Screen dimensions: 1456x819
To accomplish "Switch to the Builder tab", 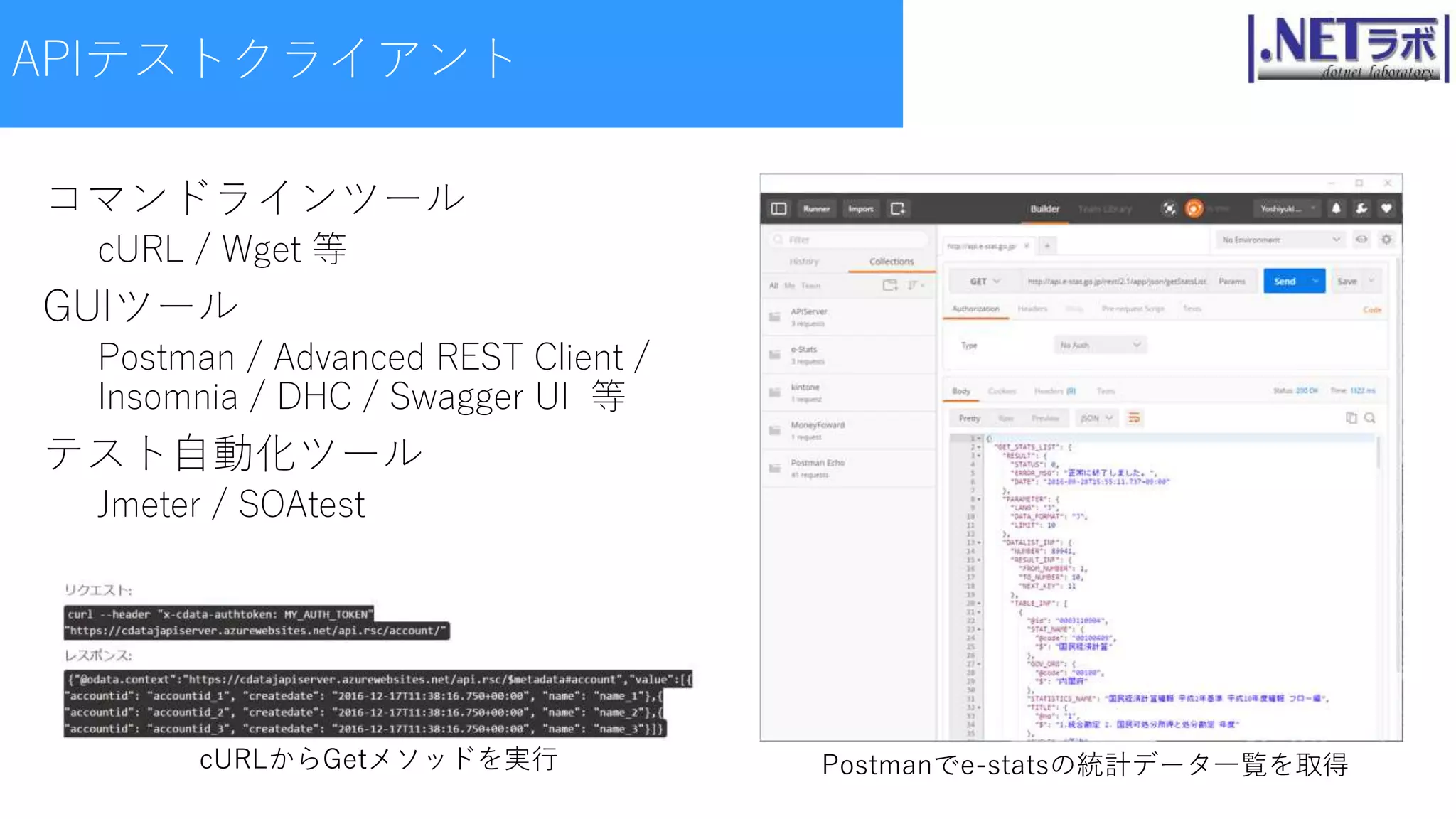I will pos(1044,208).
